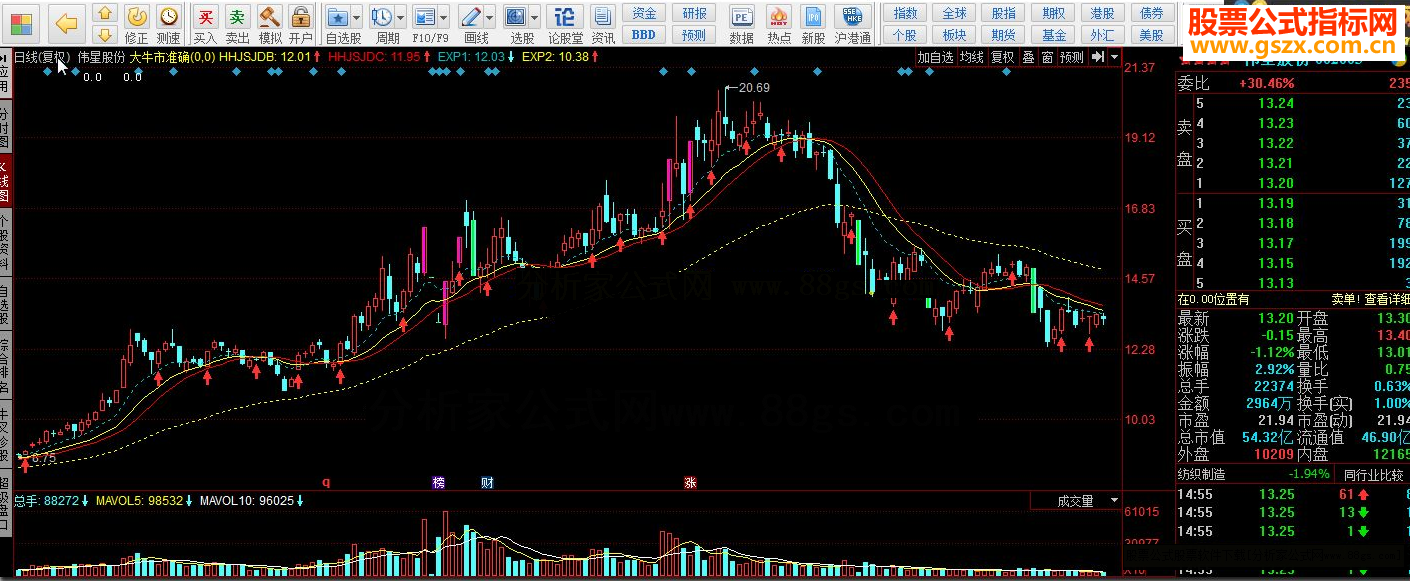Switch to the 债券 bonds tab
1410x581 pixels.
[x=1152, y=13]
